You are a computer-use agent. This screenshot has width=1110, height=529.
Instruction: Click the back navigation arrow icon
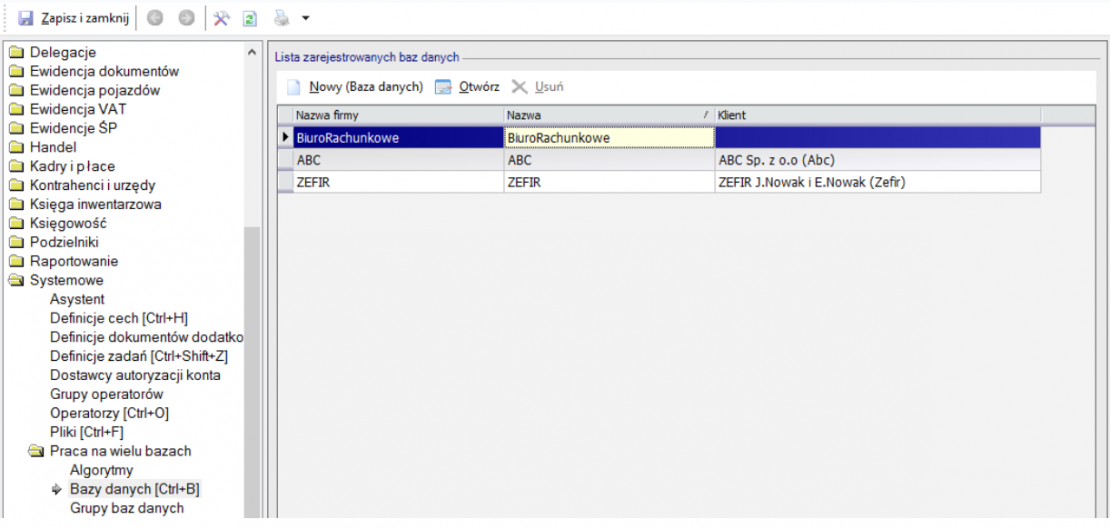pyautogui.click(x=155, y=18)
